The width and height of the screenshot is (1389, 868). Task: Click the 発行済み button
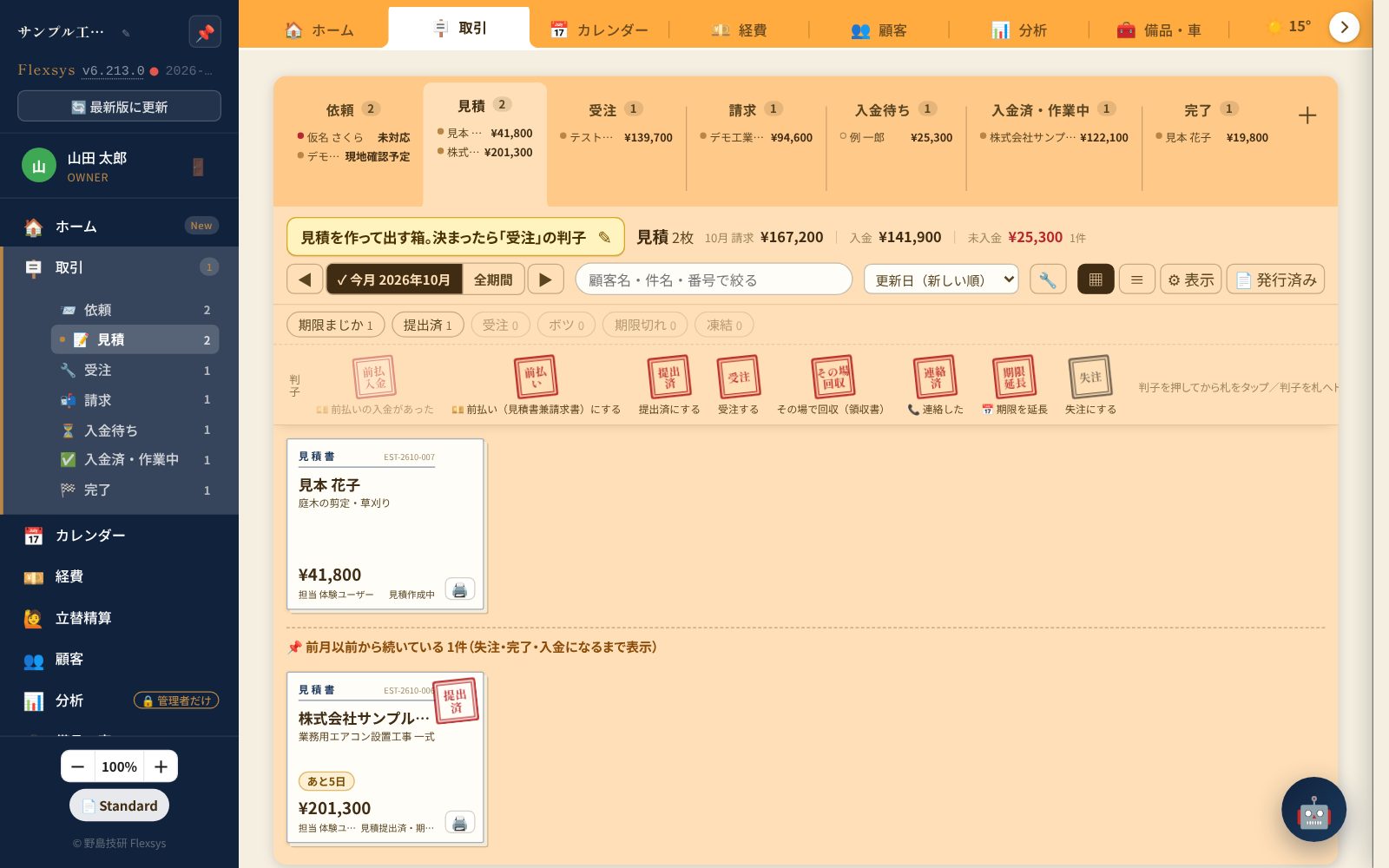click(1275, 279)
